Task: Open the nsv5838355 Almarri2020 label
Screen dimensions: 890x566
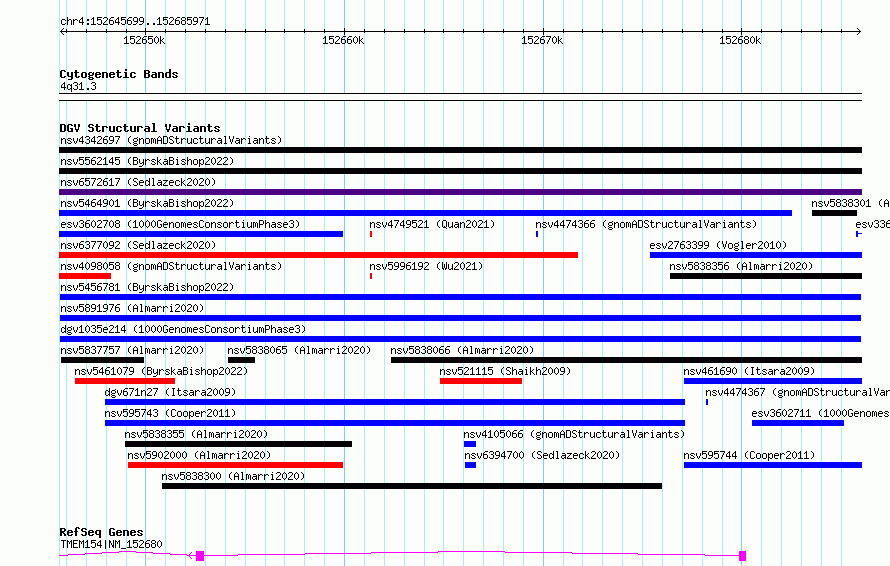Action: 196,434
